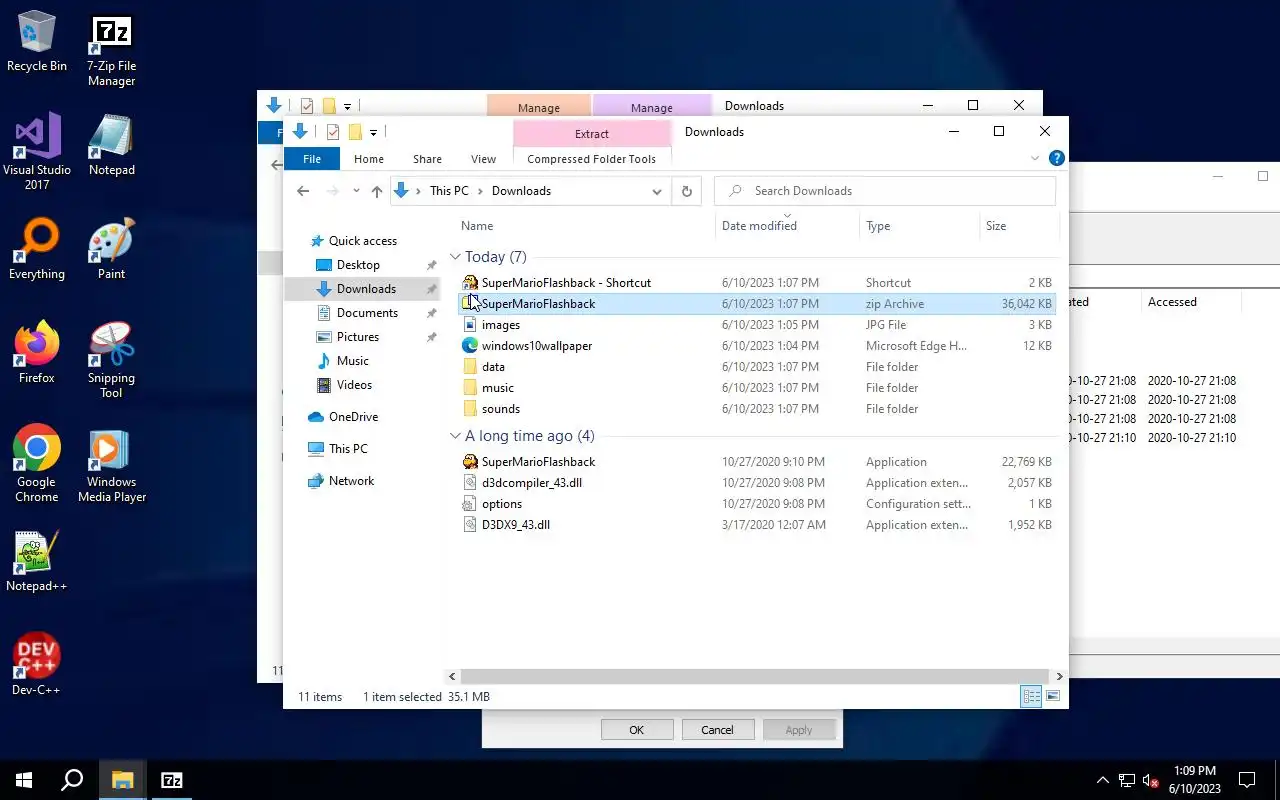This screenshot has width=1280, height=800.
Task: Click OK in the dialog behind
Action: (636, 730)
